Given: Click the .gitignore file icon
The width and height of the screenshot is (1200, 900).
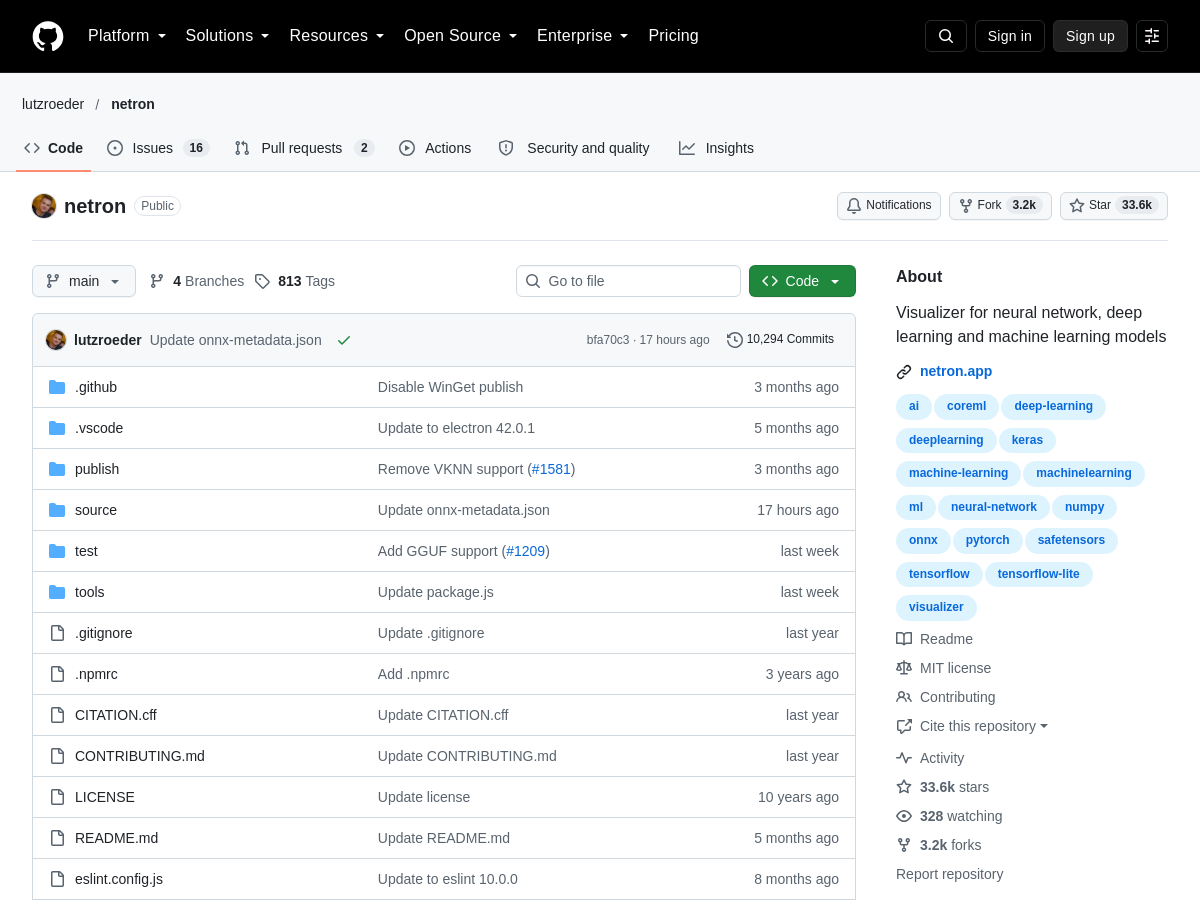Looking at the screenshot, I should (x=57, y=633).
